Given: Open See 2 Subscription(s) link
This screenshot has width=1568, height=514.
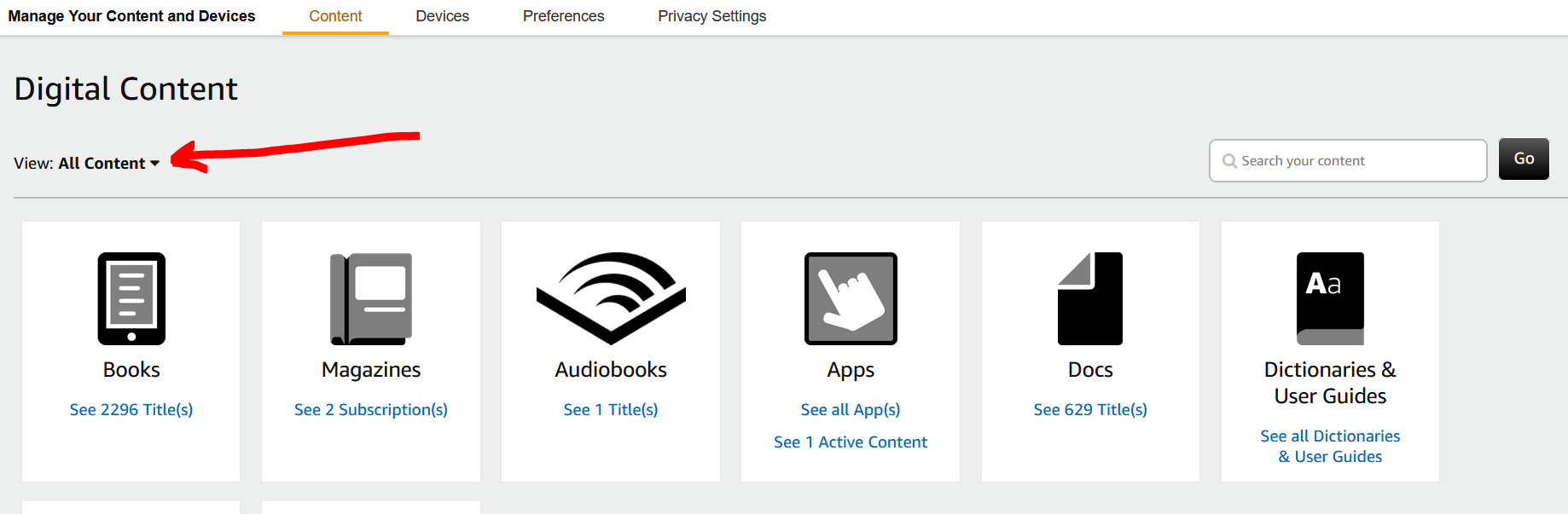Looking at the screenshot, I should coord(371,410).
